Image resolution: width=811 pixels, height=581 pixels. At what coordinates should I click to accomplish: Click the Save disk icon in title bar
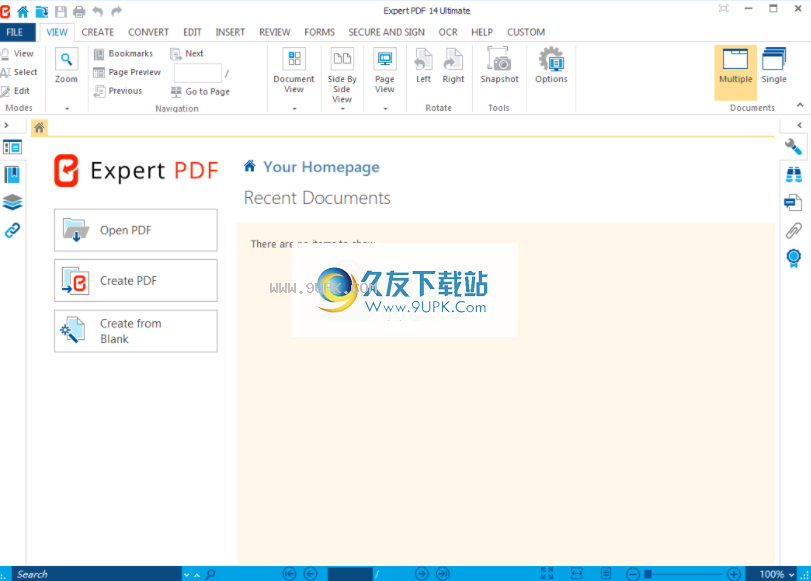(x=61, y=11)
